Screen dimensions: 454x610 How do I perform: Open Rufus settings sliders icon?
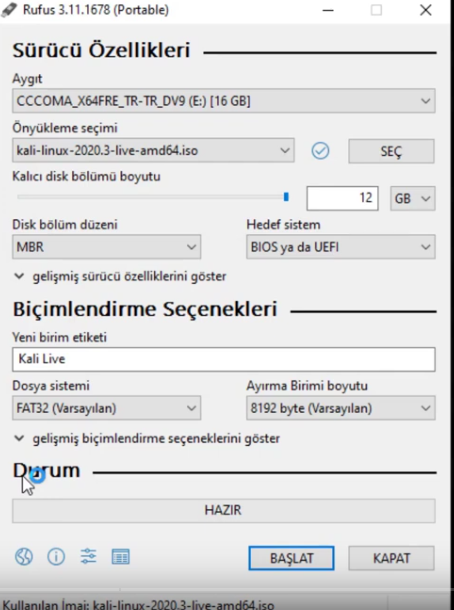(x=88, y=556)
